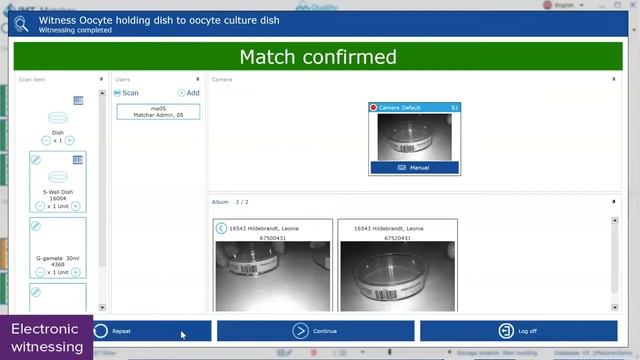Image resolution: width=640 pixels, height=360 pixels.
Task: Click the album scrollbar down arrow
Action: pos(615,307)
